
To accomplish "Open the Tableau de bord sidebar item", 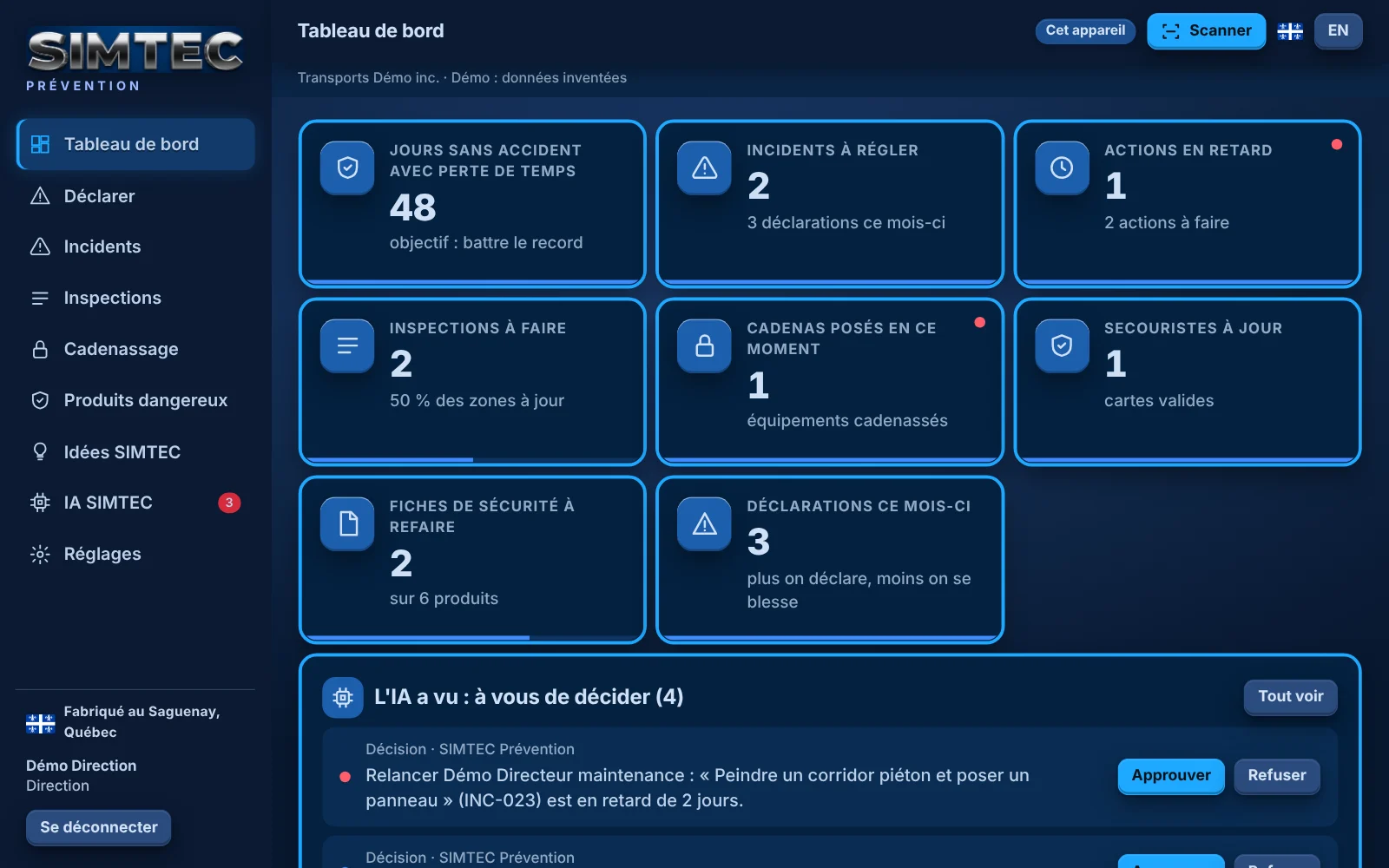I will click(135, 144).
